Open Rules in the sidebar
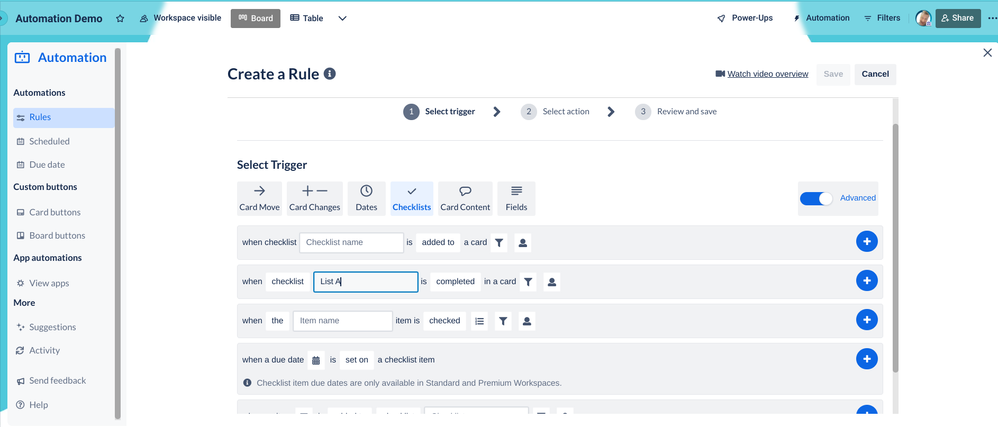The image size is (998, 427). coord(64,118)
